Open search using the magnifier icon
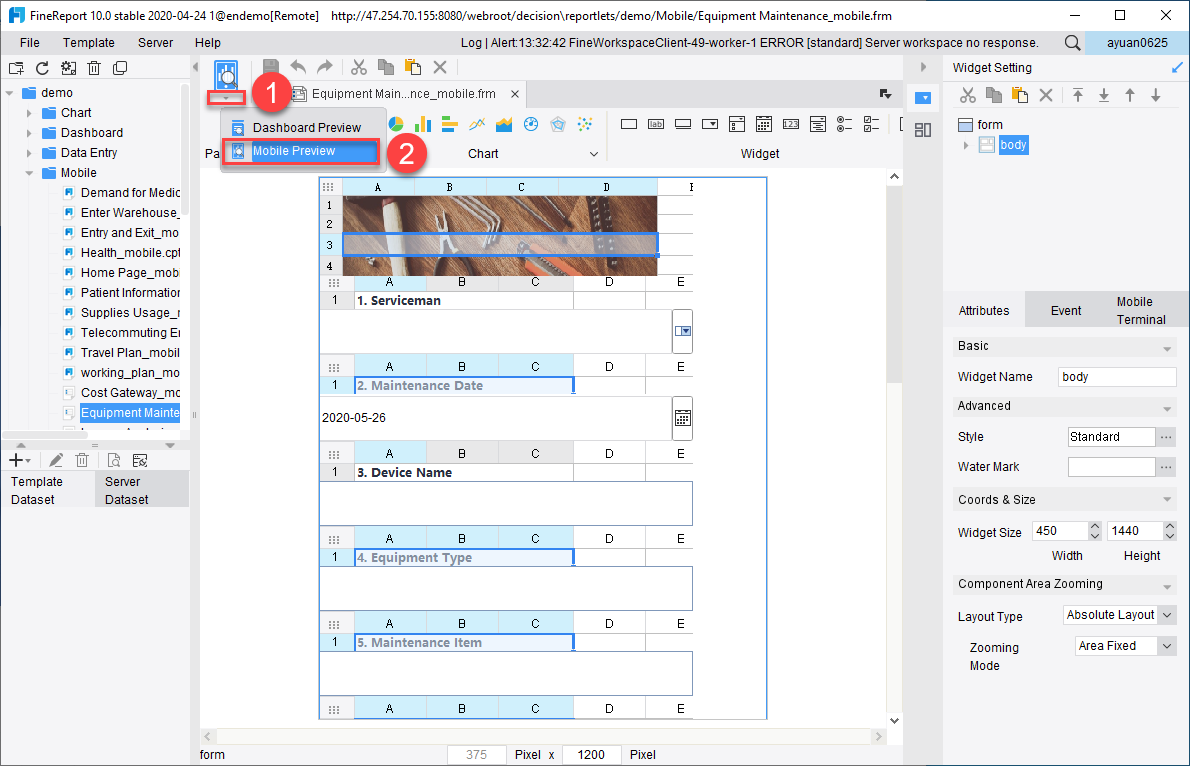This screenshot has width=1190, height=766. (x=1072, y=42)
